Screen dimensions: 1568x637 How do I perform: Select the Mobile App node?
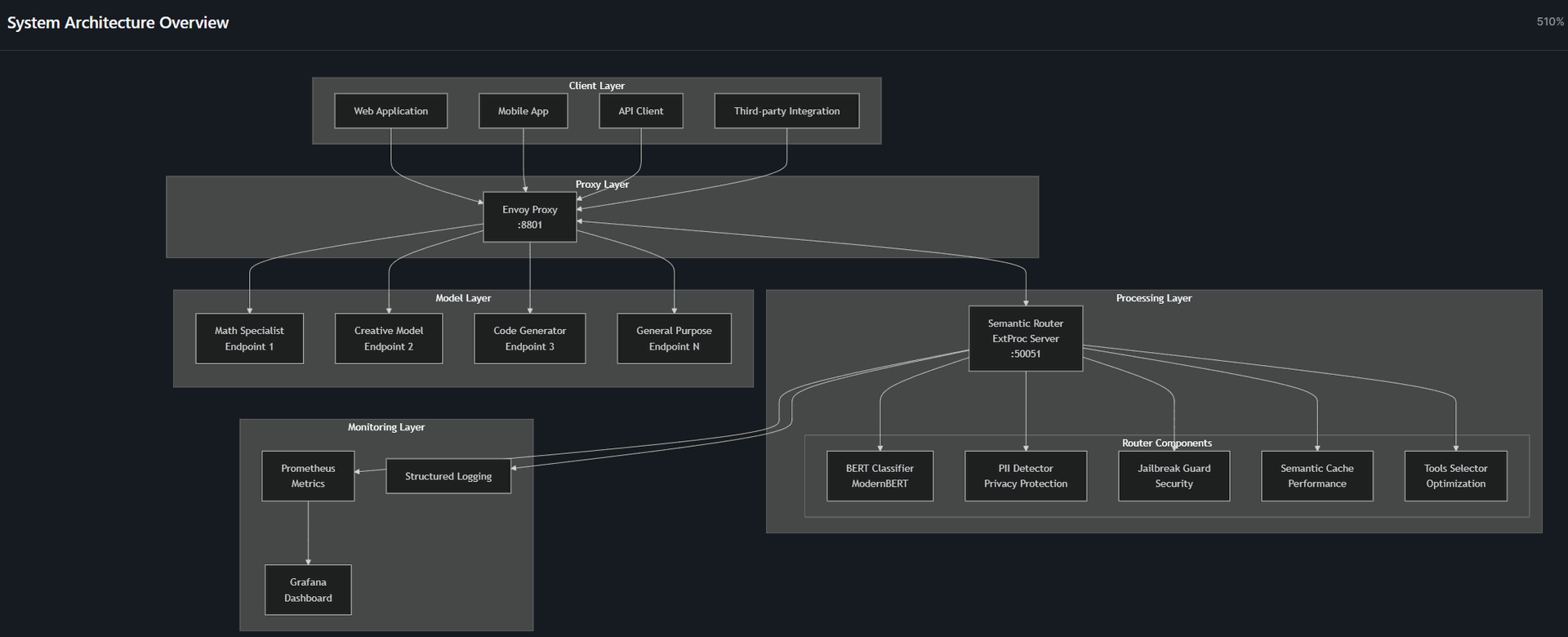click(x=523, y=111)
